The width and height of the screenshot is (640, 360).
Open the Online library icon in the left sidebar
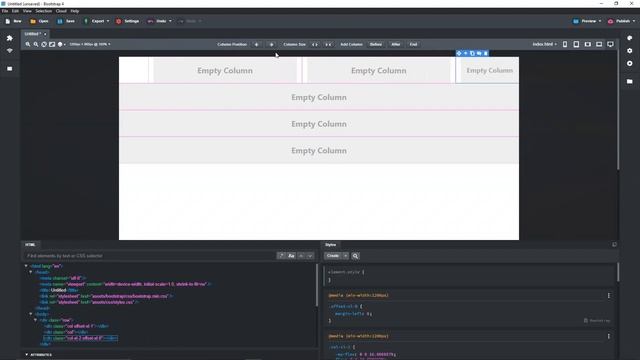point(10,51)
